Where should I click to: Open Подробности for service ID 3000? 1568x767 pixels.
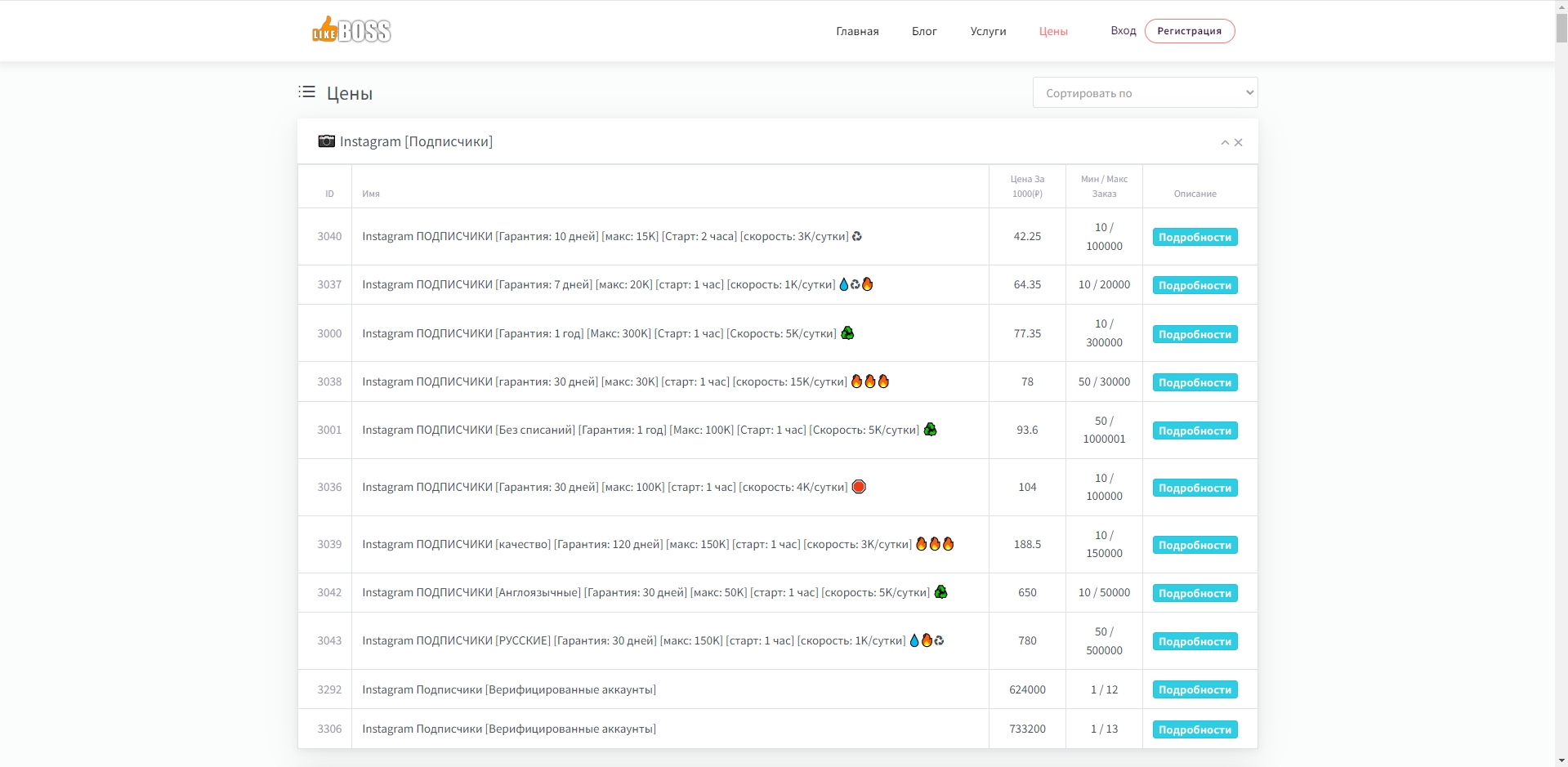point(1195,334)
